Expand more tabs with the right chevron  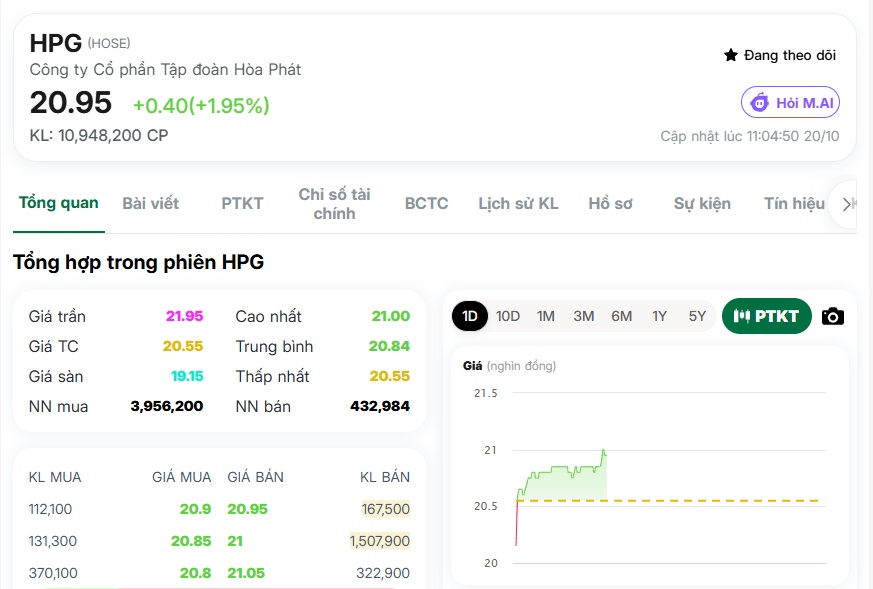846,204
